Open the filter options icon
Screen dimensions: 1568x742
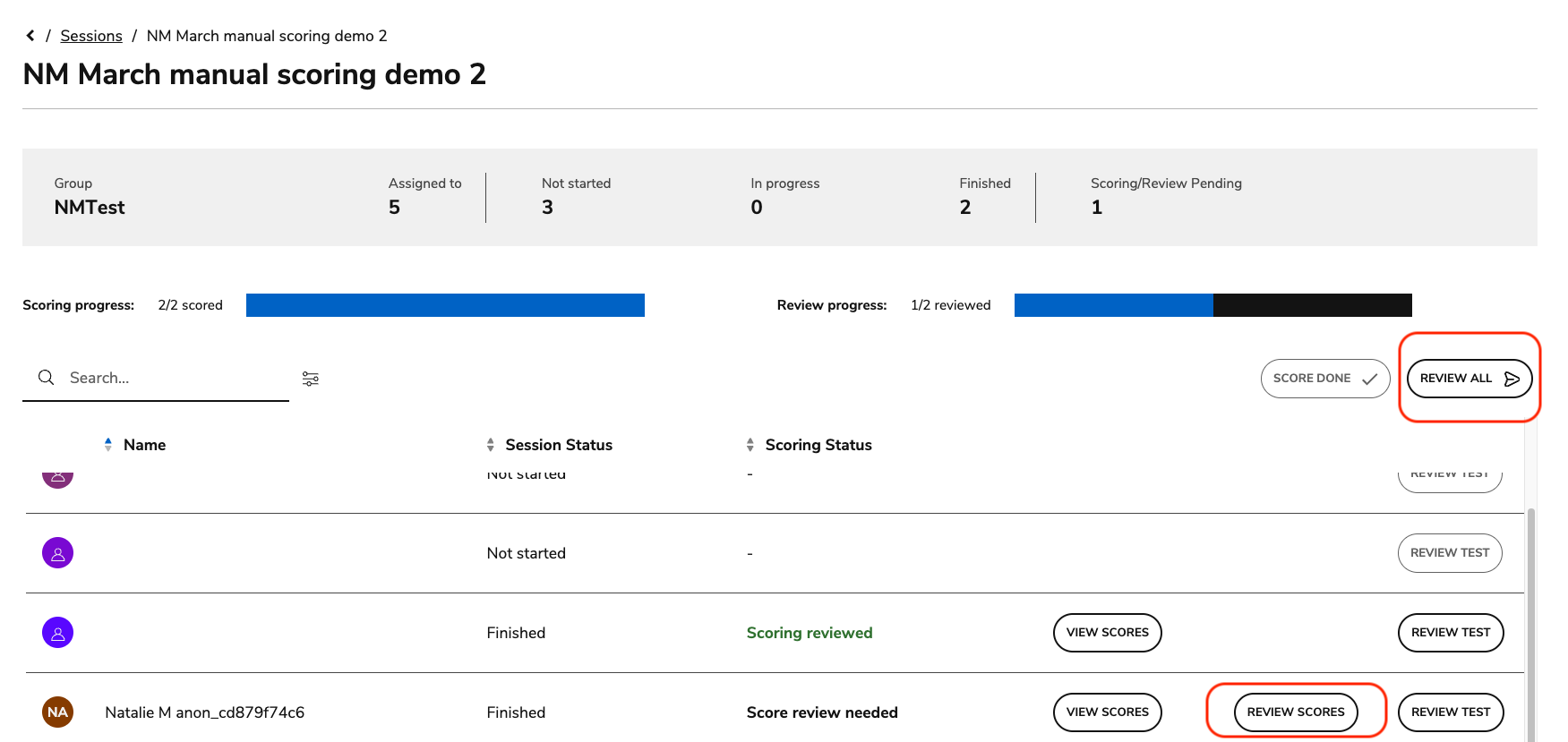tap(311, 379)
